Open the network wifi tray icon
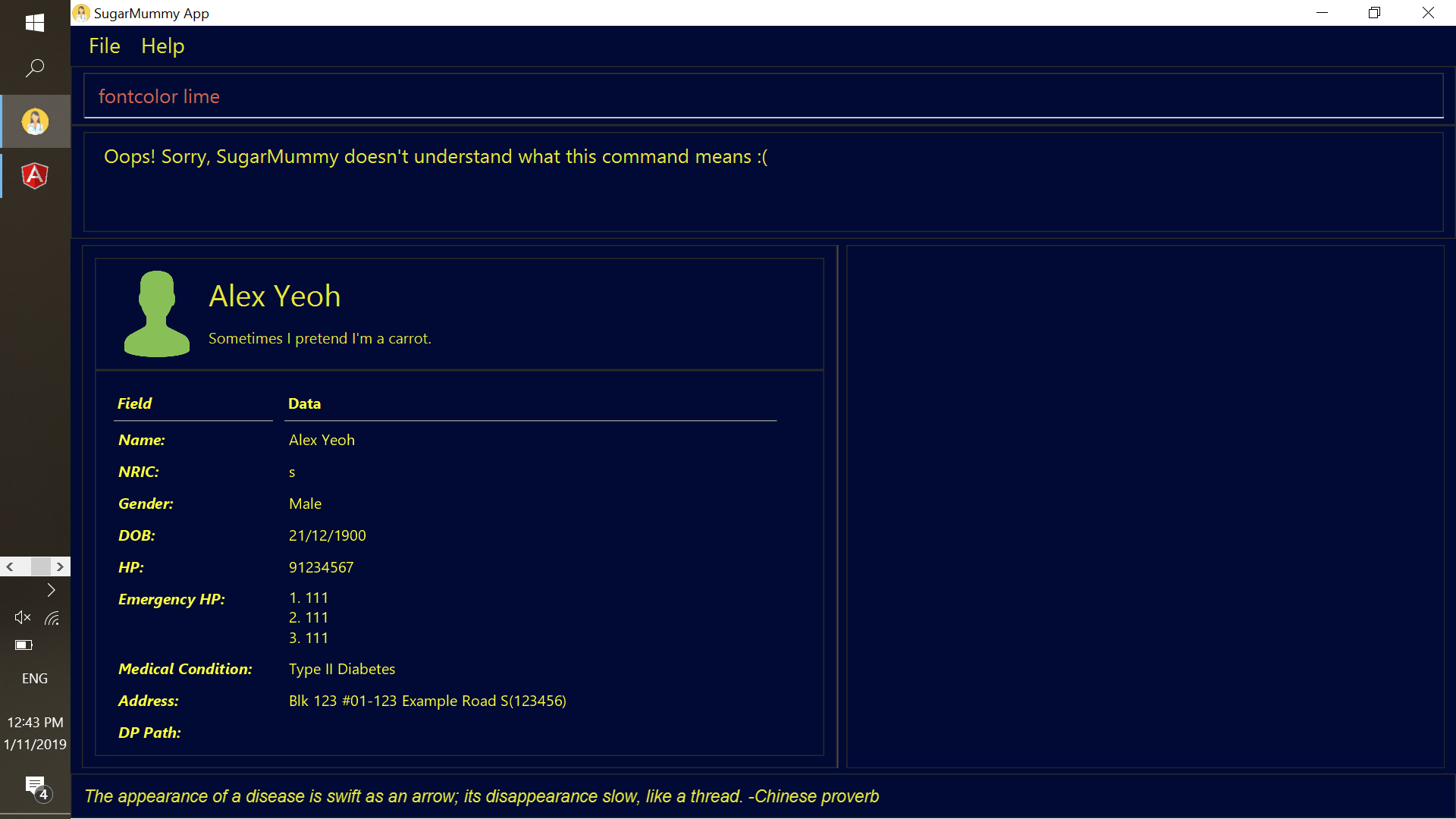1456x819 pixels. click(52, 618)
